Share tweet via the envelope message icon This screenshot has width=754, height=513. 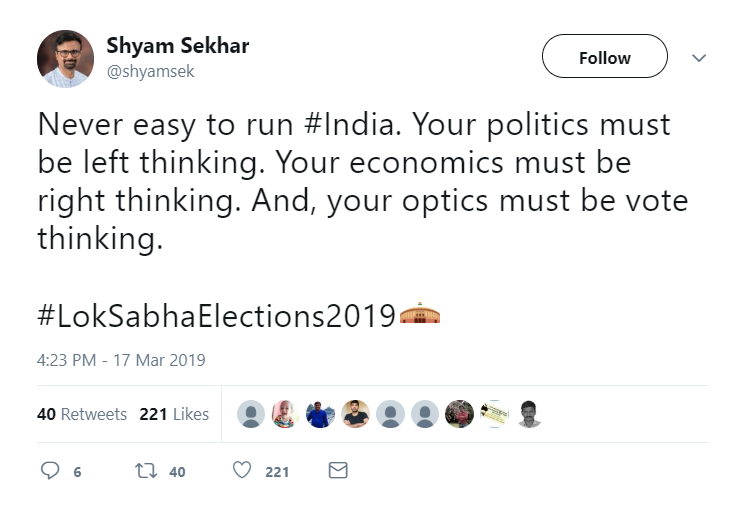[x=338, y=471]
